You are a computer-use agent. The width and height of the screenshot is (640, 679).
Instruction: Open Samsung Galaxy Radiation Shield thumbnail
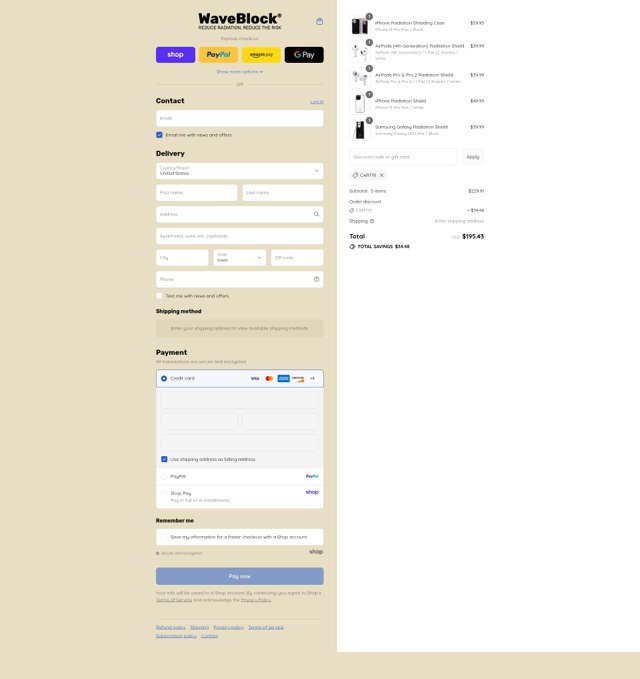click(360, 129)
